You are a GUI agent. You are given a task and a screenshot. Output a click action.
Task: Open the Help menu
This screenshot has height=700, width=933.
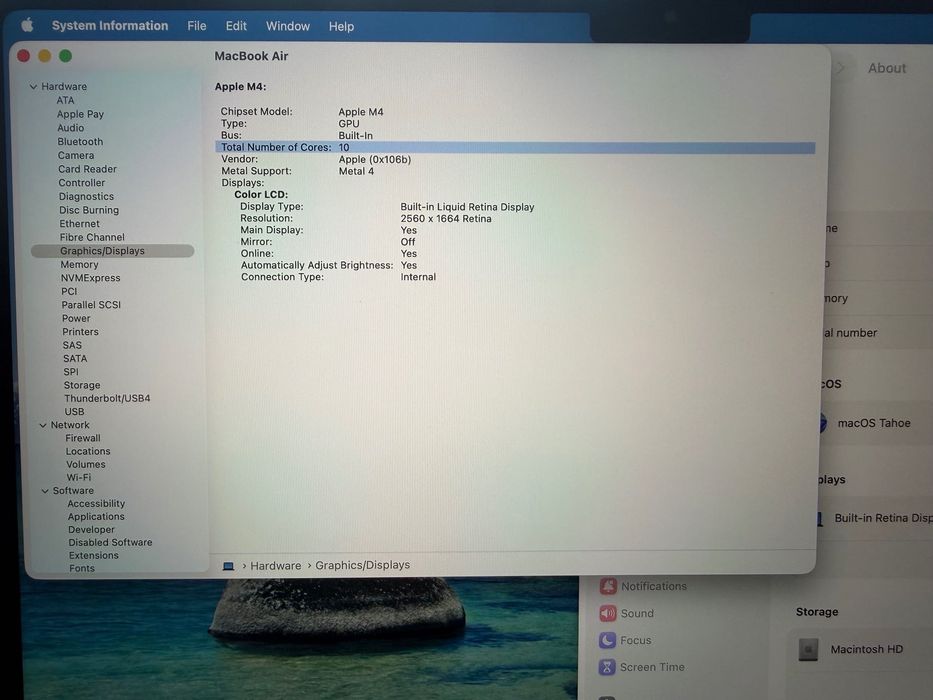coord(341,26)
